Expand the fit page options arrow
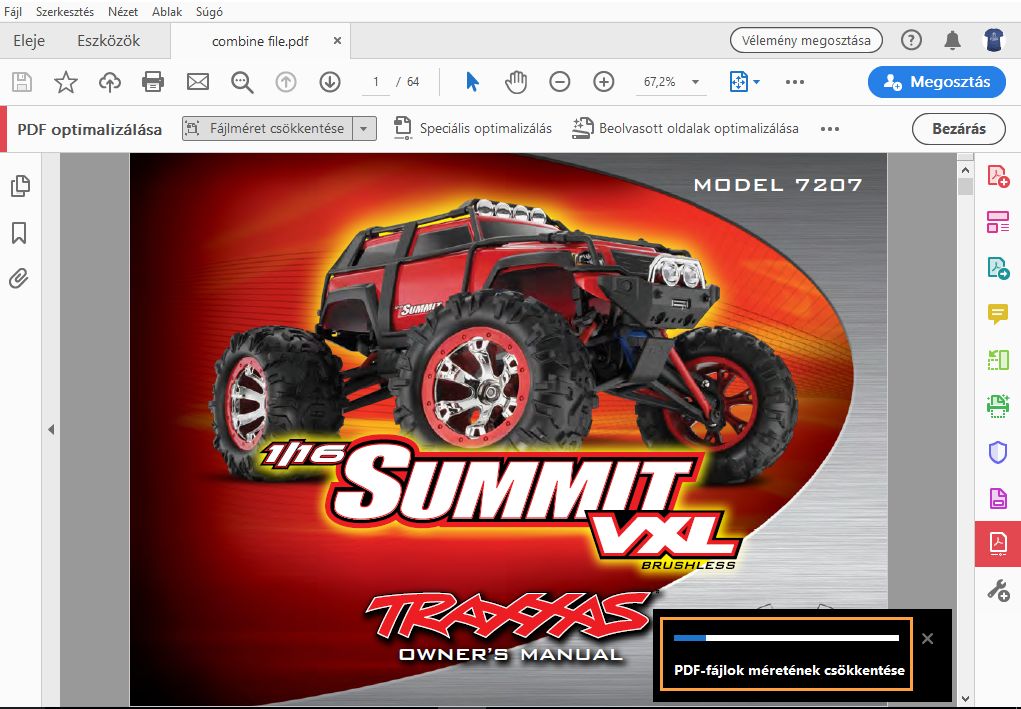 756,82
